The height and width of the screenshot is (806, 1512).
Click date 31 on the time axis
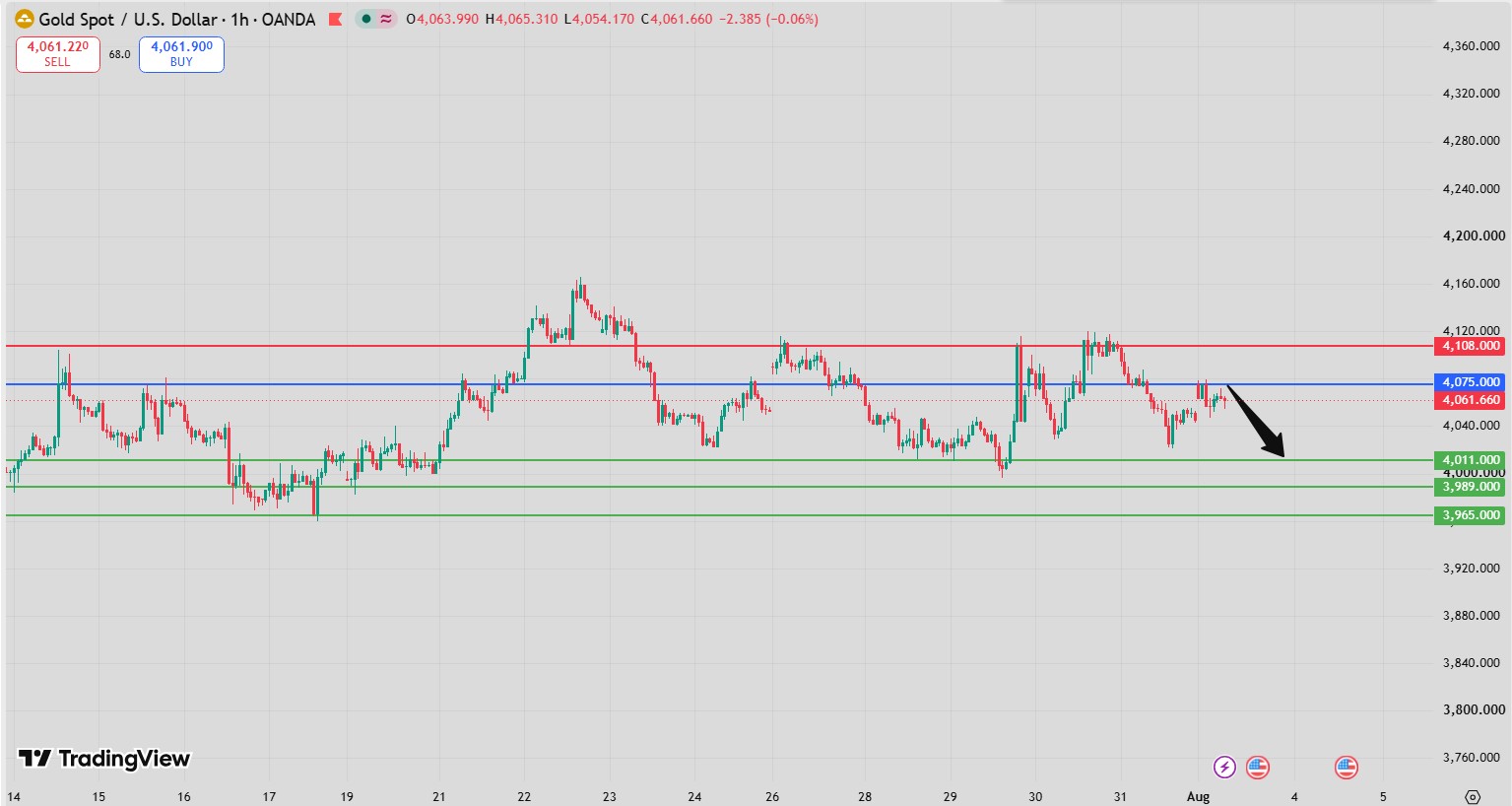[x=1120, y=796]
